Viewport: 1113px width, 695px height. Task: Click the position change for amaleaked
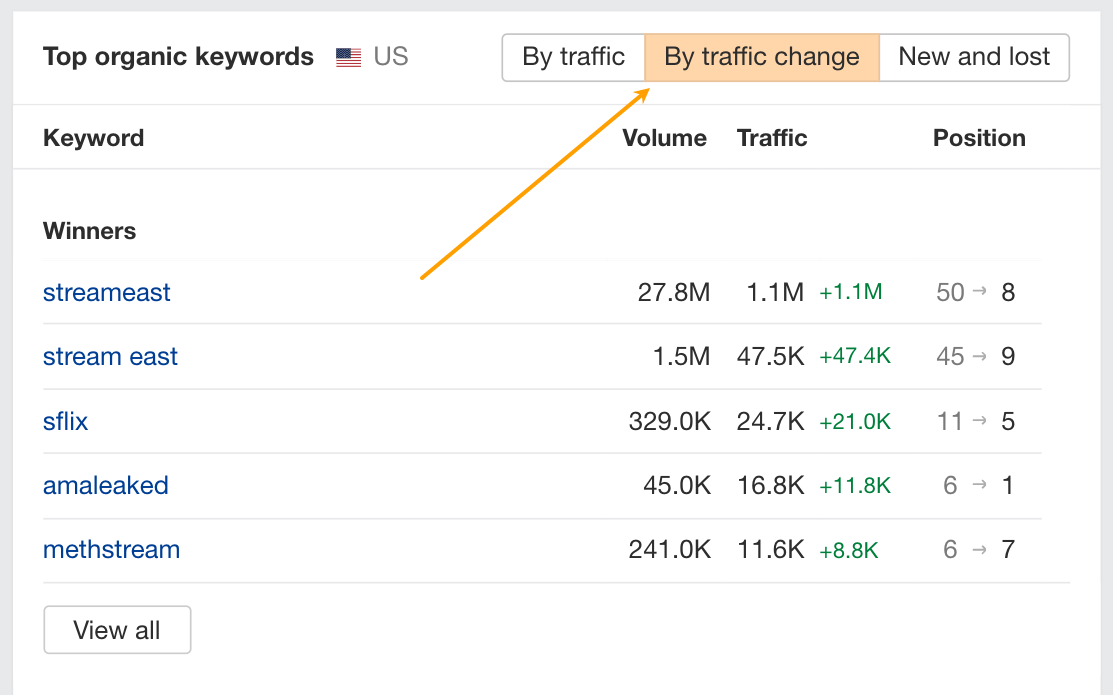[x=978, y=485]
